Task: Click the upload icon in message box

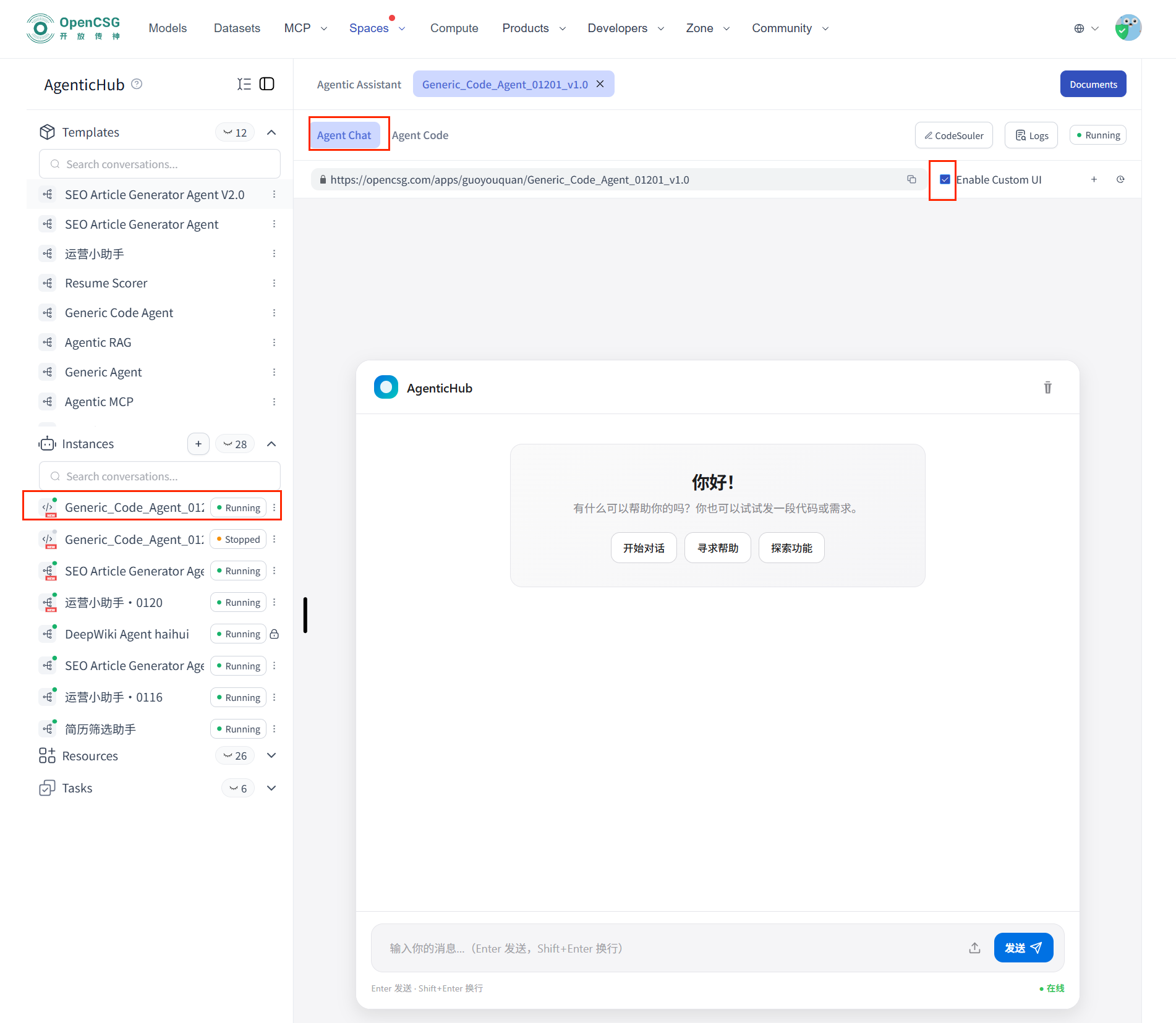Action: click(974, 948)
